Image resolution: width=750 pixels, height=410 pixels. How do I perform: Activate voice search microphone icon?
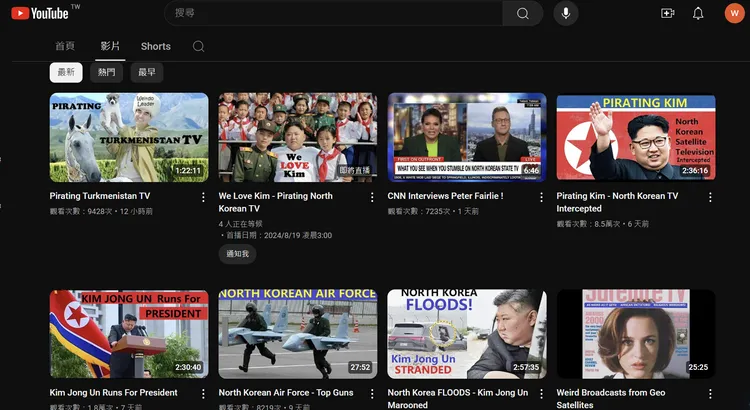[x=566, y=13]
